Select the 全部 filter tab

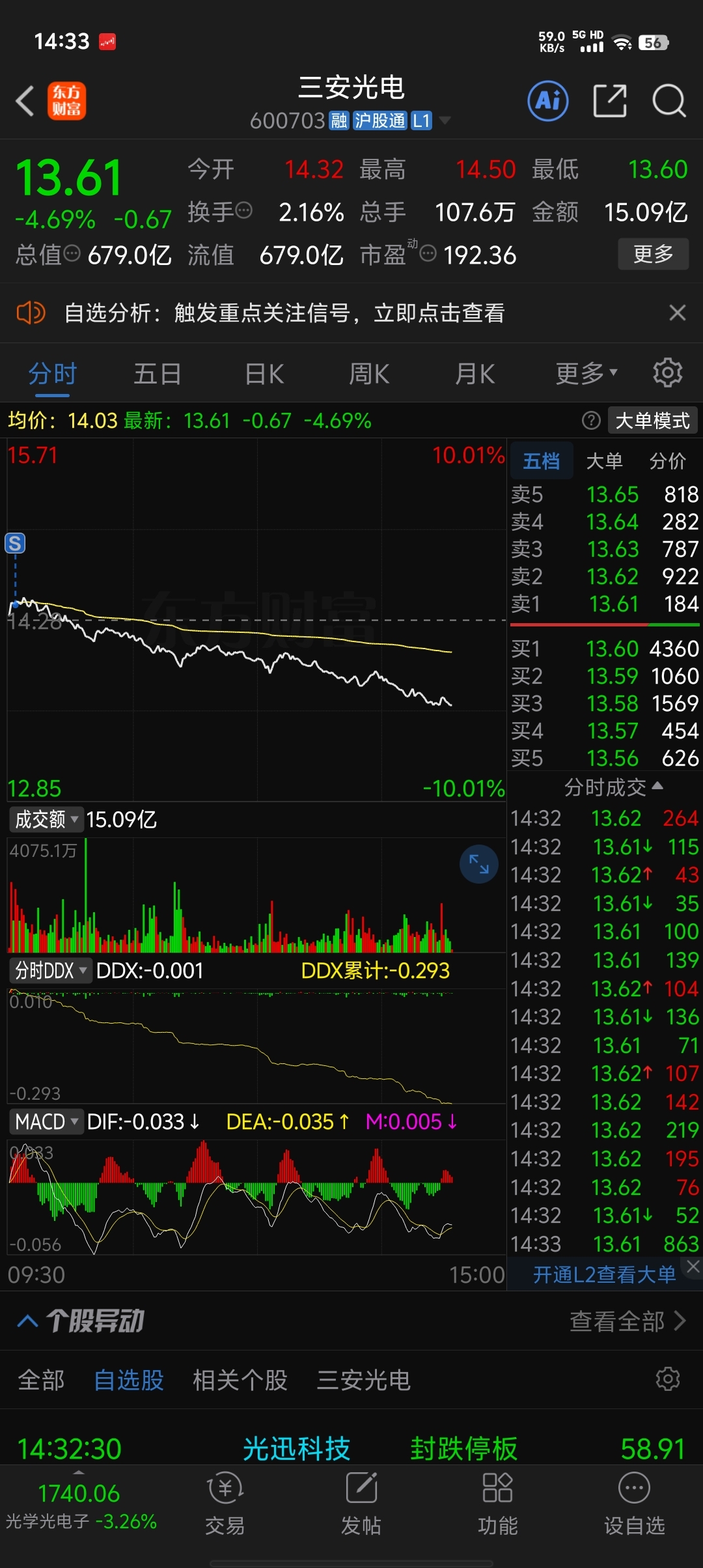(41, 1380)
